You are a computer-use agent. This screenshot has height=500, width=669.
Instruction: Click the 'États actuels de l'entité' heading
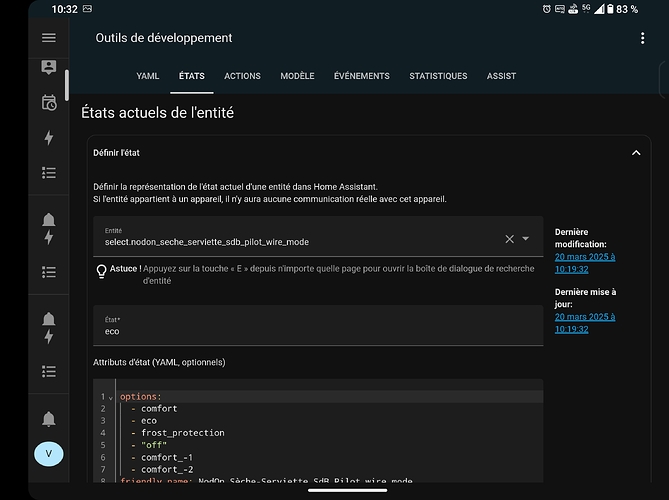(x=157, y=113)
